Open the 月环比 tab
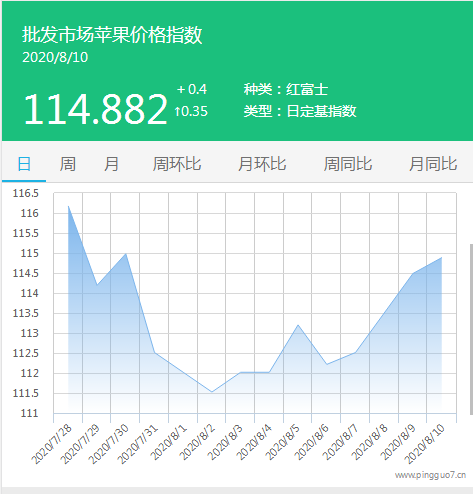473x494 pixels. (x=262, y=164)
